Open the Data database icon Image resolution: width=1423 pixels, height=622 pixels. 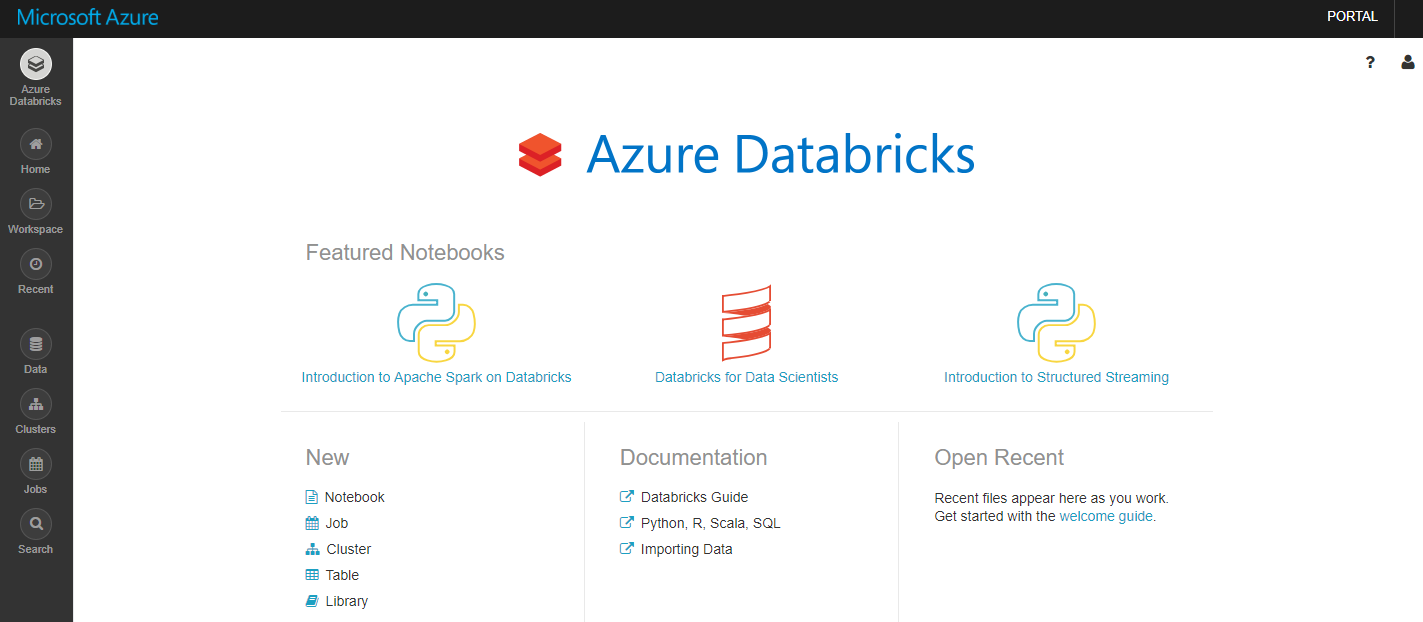[x=36, y=344]
